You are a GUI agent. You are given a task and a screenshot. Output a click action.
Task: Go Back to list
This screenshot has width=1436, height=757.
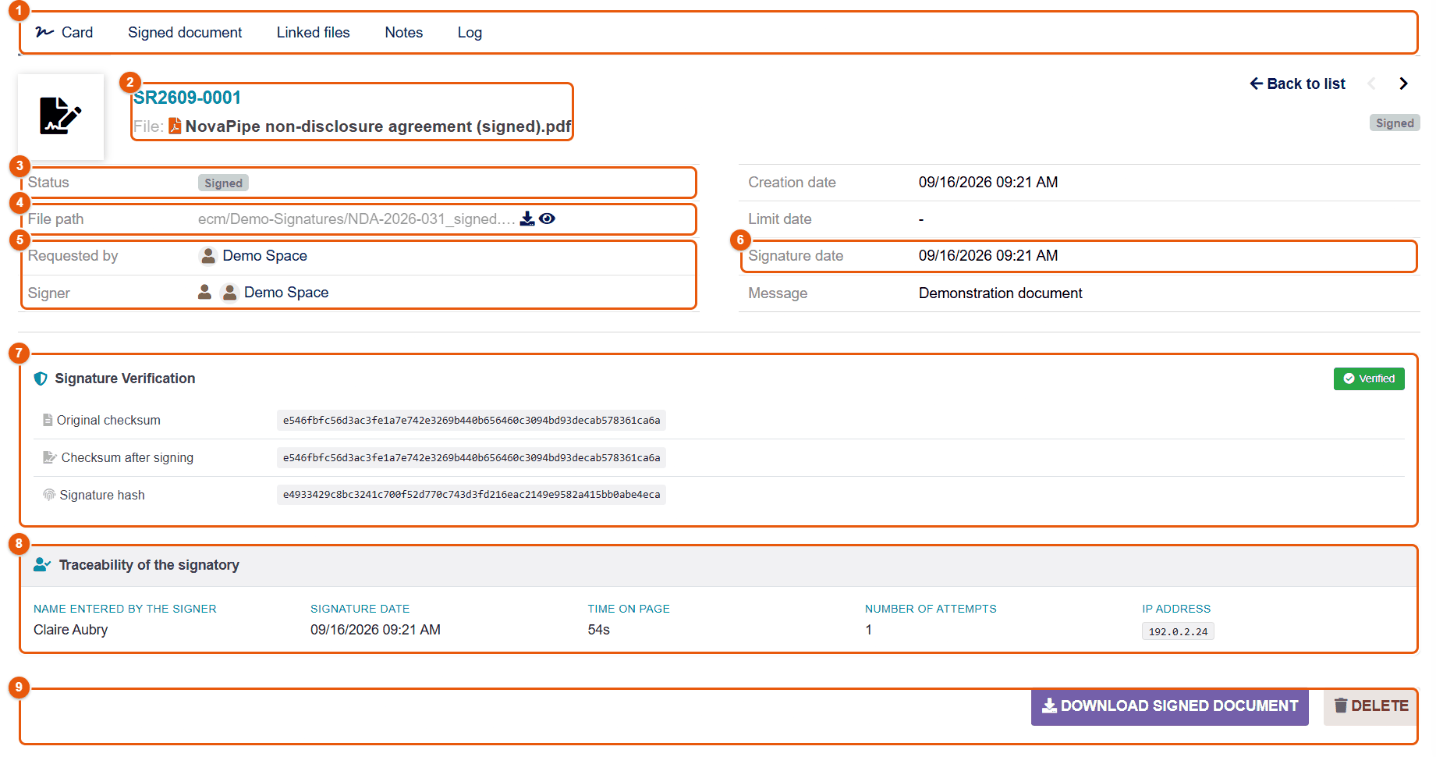point(1298,84)
